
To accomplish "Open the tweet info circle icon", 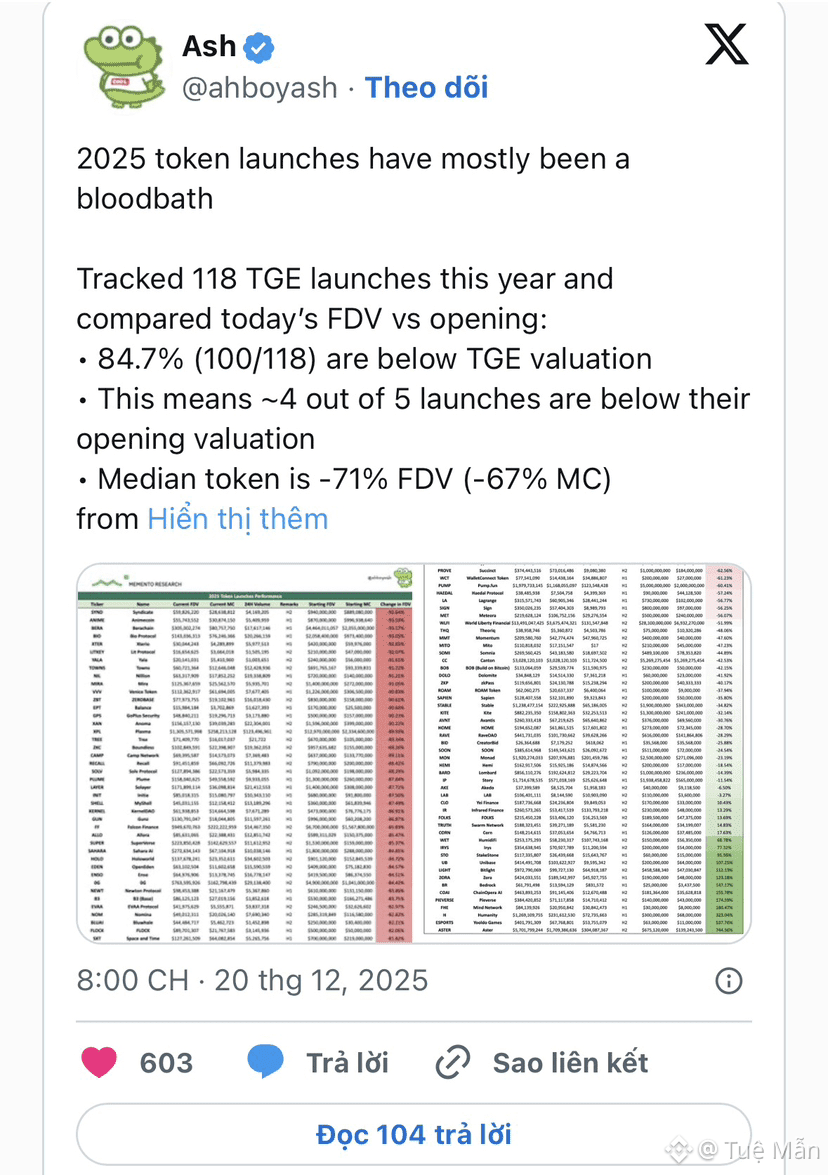I will tap(731, 978).
